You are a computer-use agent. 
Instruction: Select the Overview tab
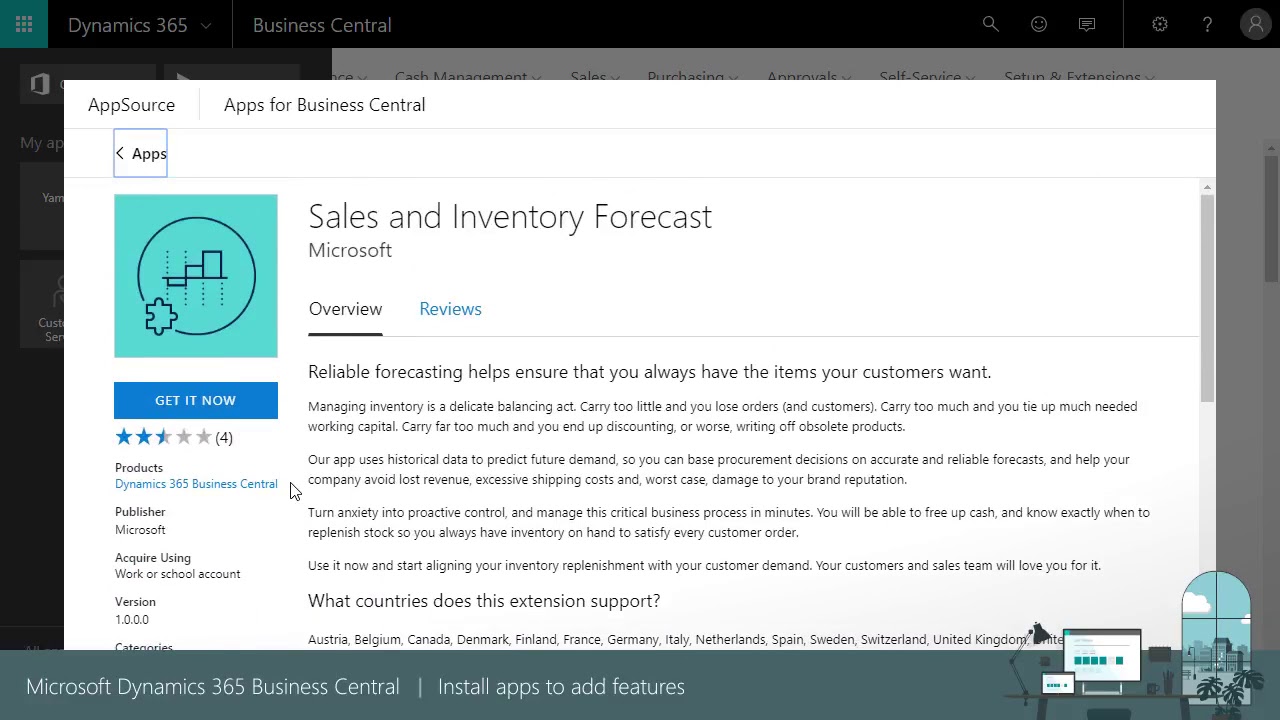click(x=345, y=309)
